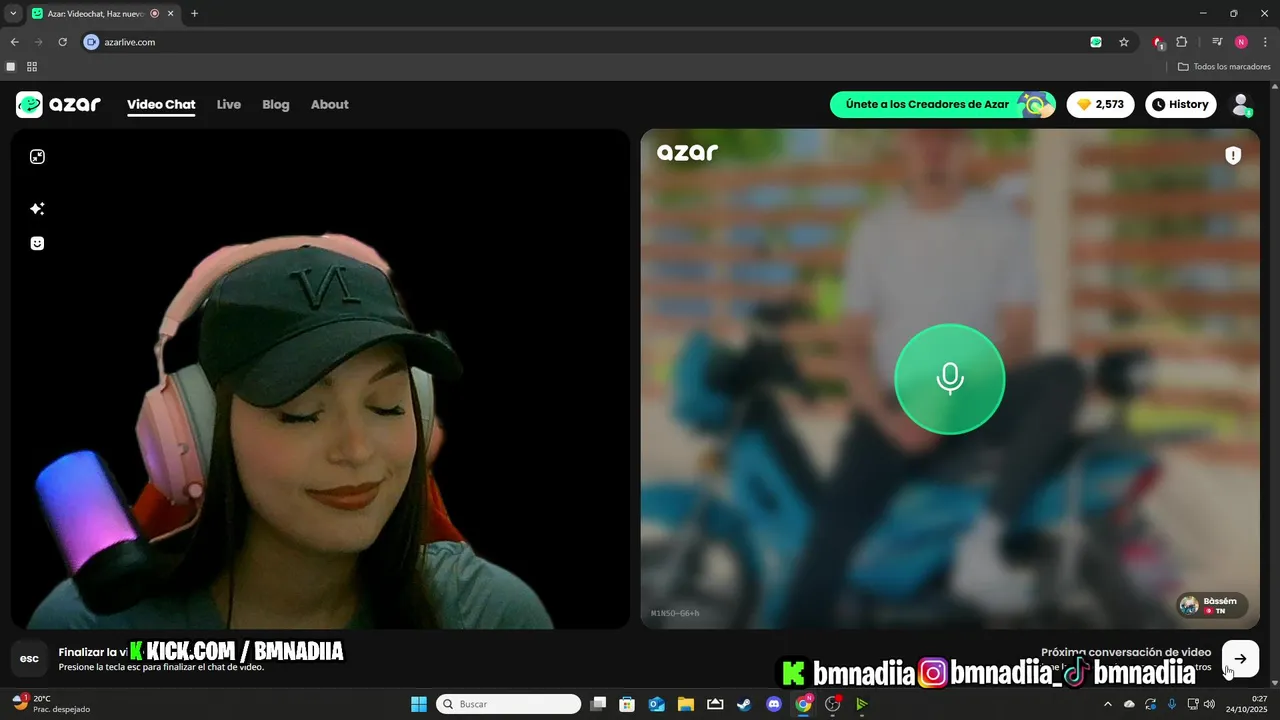
Task: Open the sparkle effects icon
Action: [37, 209]
